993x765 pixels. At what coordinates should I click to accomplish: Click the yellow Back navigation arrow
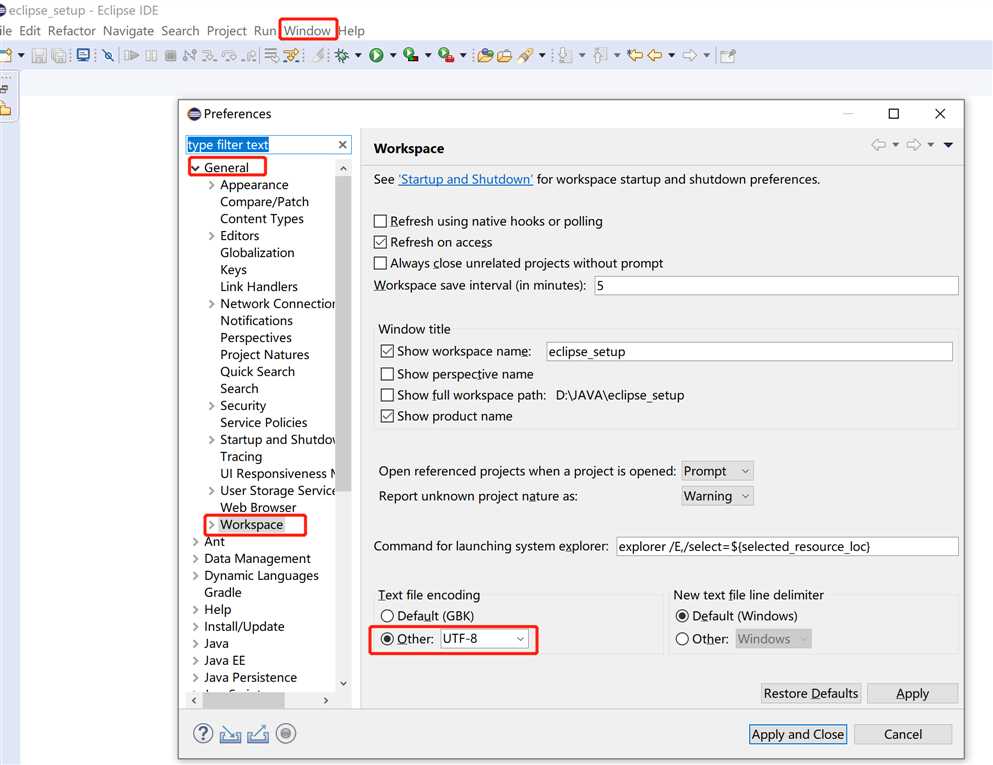(655, 56)
